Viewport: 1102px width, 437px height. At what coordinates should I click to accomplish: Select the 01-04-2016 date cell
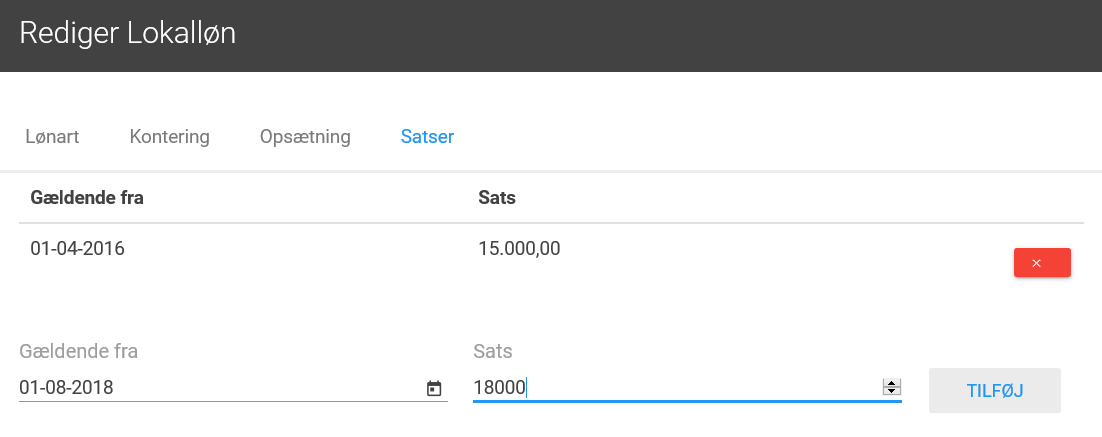coord(77,249)
